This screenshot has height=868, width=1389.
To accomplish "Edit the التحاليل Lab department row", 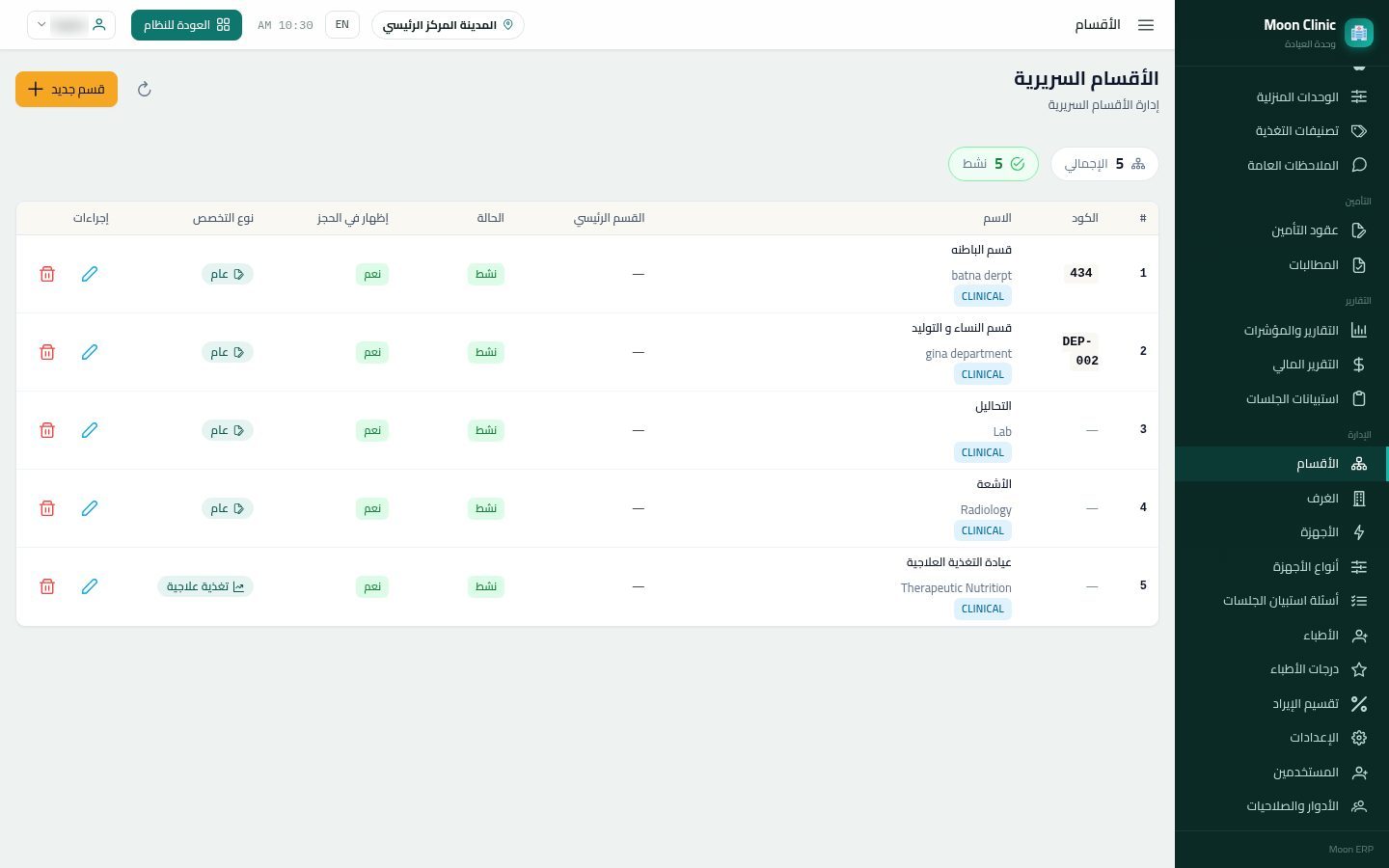I will tap(90, 430).
